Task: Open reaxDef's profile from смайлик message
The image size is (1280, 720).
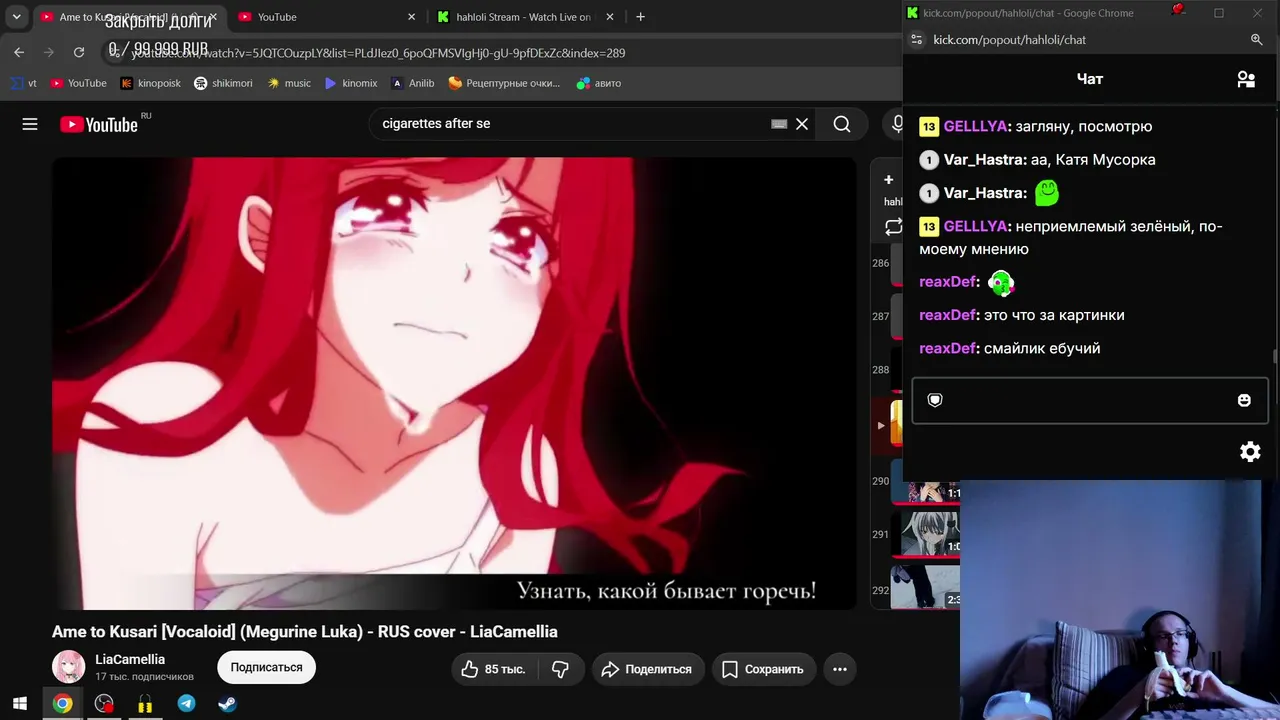Action: click(946, 348)
